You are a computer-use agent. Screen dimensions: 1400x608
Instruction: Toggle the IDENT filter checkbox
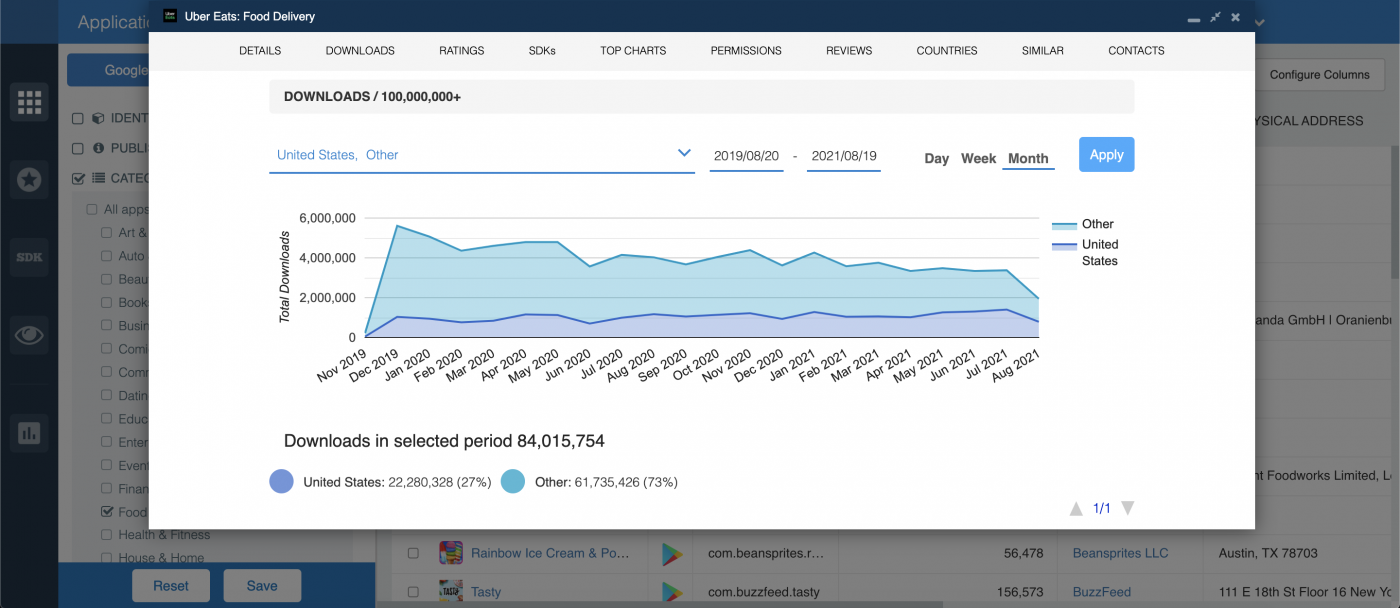78,118
